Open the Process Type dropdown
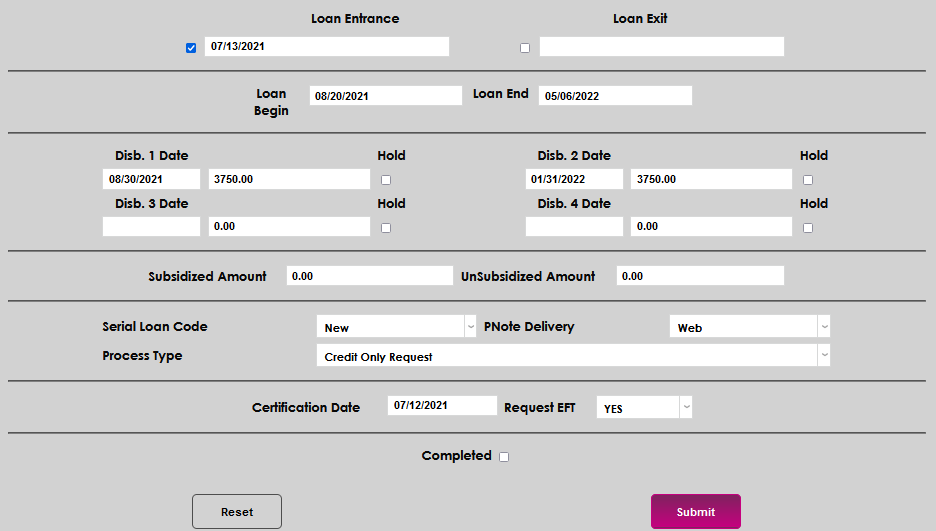Screen dimensions: 936x531 573,356
